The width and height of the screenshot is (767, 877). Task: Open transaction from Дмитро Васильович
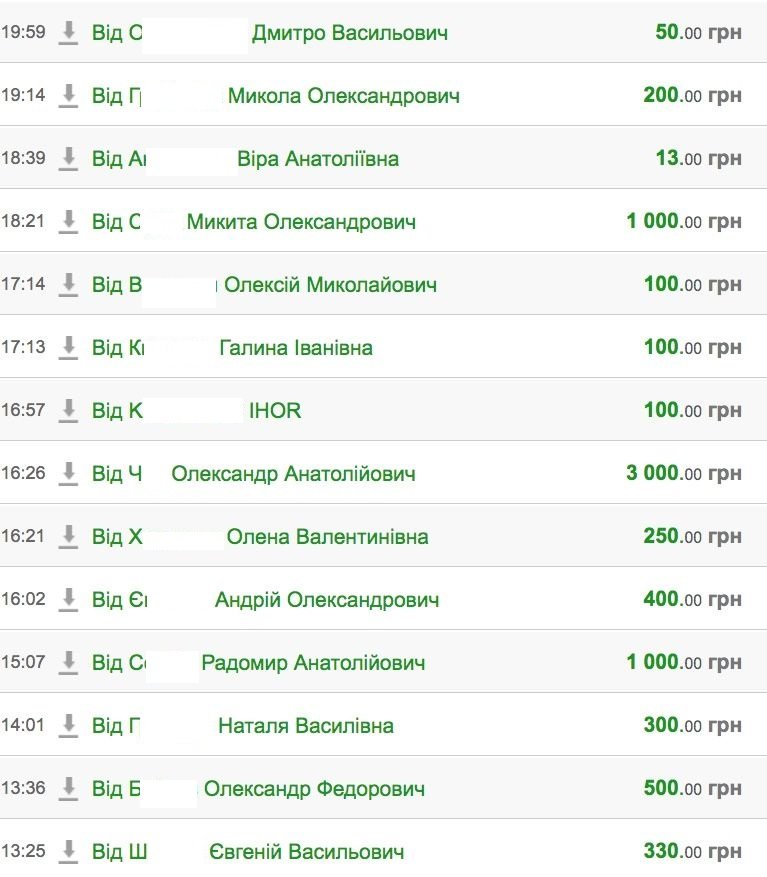pyautogui.click(x=349, y=33)
